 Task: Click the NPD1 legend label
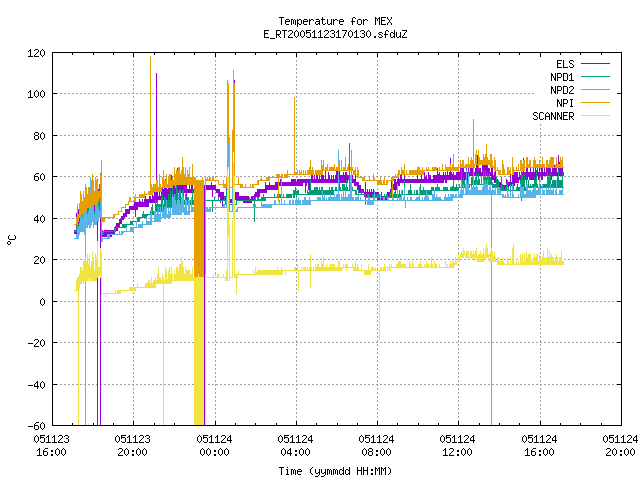562,77
